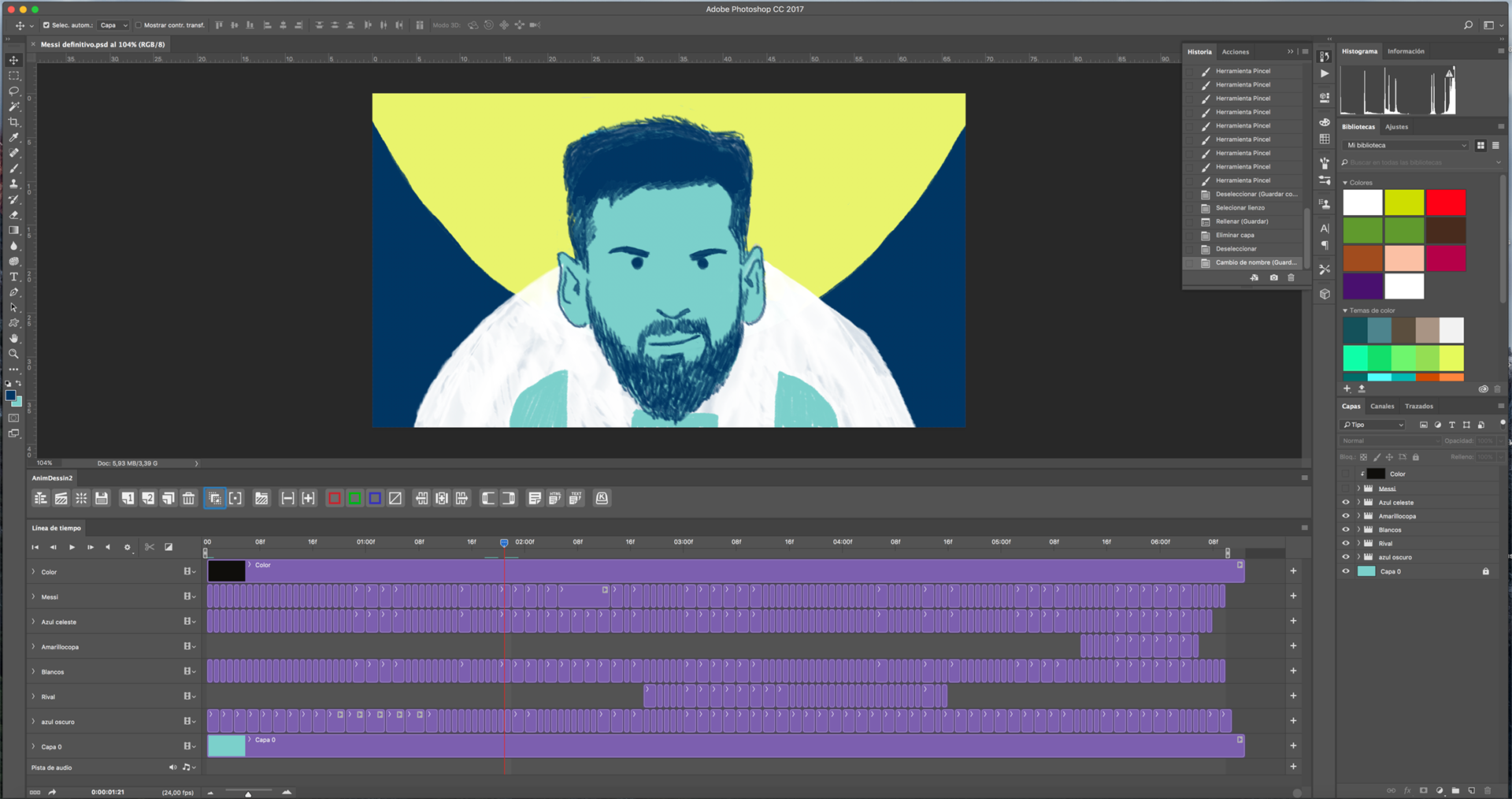Select the Magic Wand tool
The image size is (1512, 799).
13,106
